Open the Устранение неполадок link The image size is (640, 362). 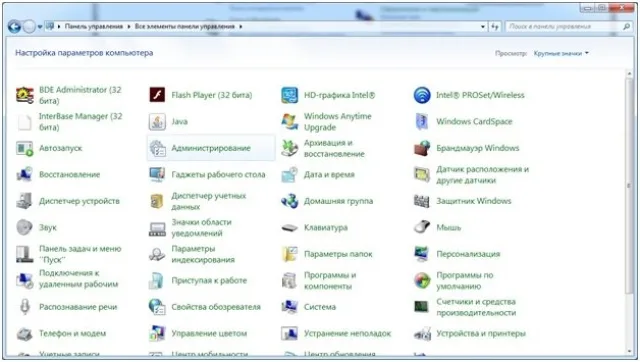(347, 333)
